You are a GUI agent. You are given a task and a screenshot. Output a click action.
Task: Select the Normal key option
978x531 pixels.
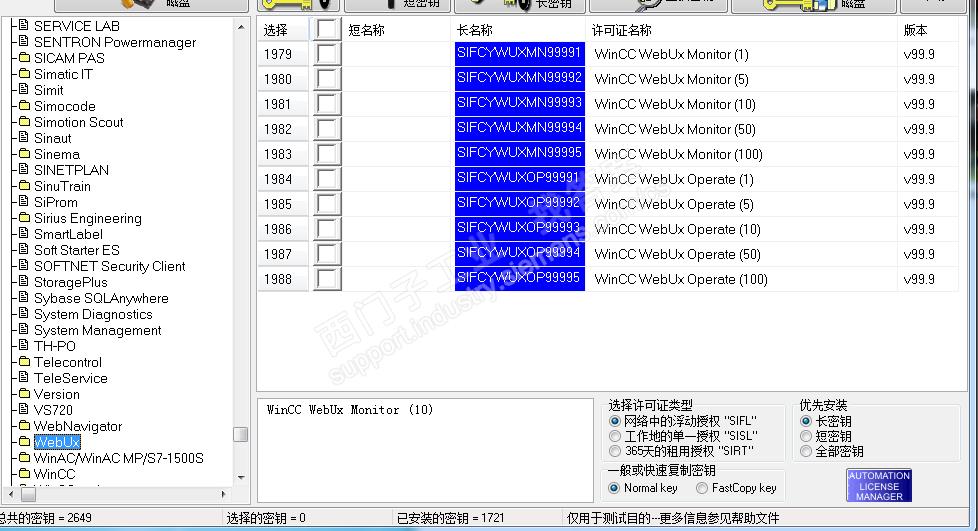pyautogui.click(x=614, y=488)
